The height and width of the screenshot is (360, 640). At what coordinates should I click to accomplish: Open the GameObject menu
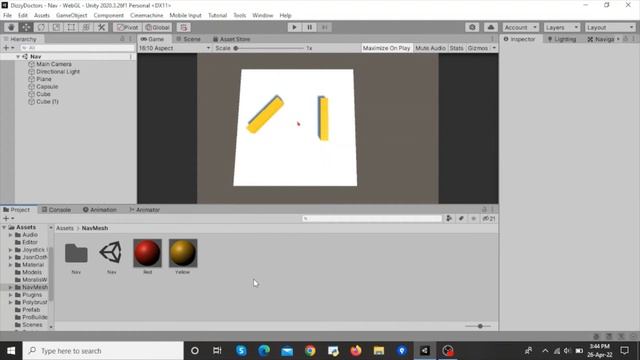point(71,16)
